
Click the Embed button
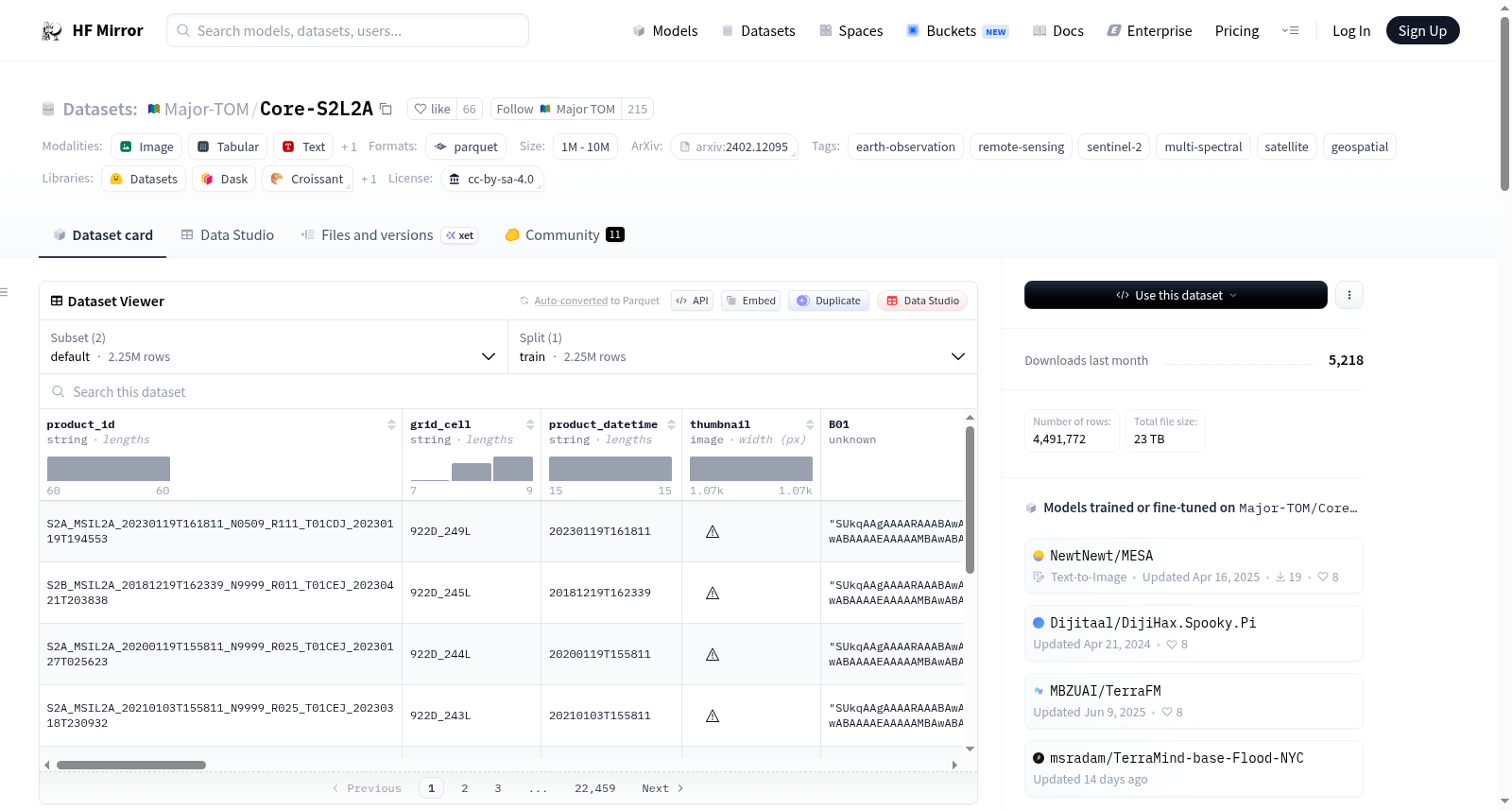[x=751, y=301]
